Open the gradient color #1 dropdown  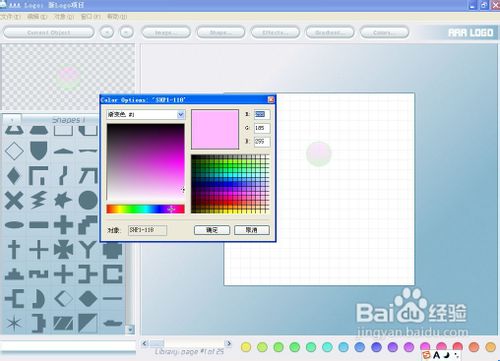click(180, 115)
